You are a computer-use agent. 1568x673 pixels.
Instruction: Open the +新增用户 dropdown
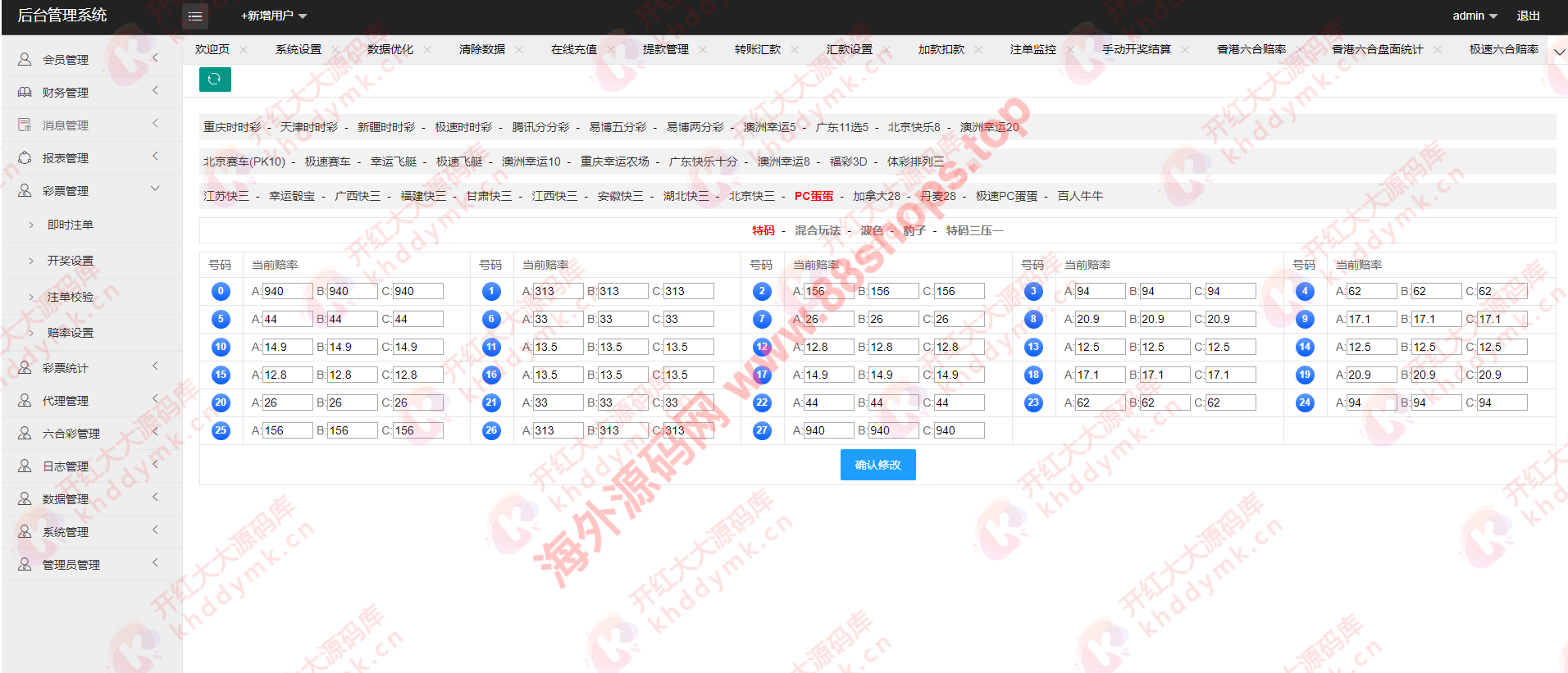[274, 16]
